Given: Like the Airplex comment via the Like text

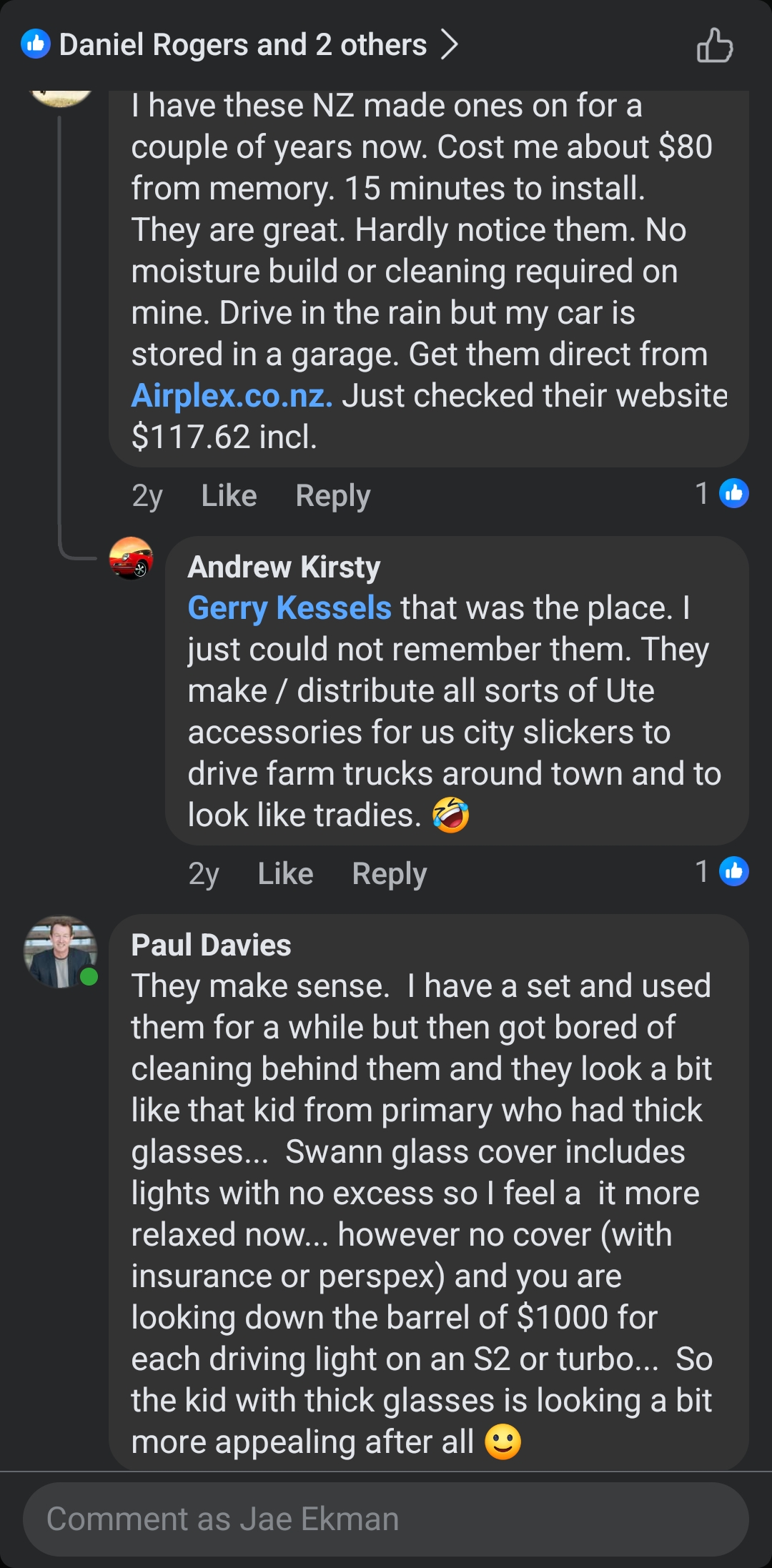Looking at the screenshot, I should pos(228,495).
